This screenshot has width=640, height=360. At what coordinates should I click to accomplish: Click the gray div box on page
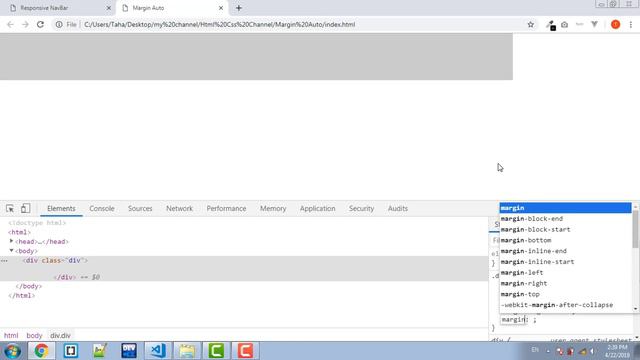point(256,56)
